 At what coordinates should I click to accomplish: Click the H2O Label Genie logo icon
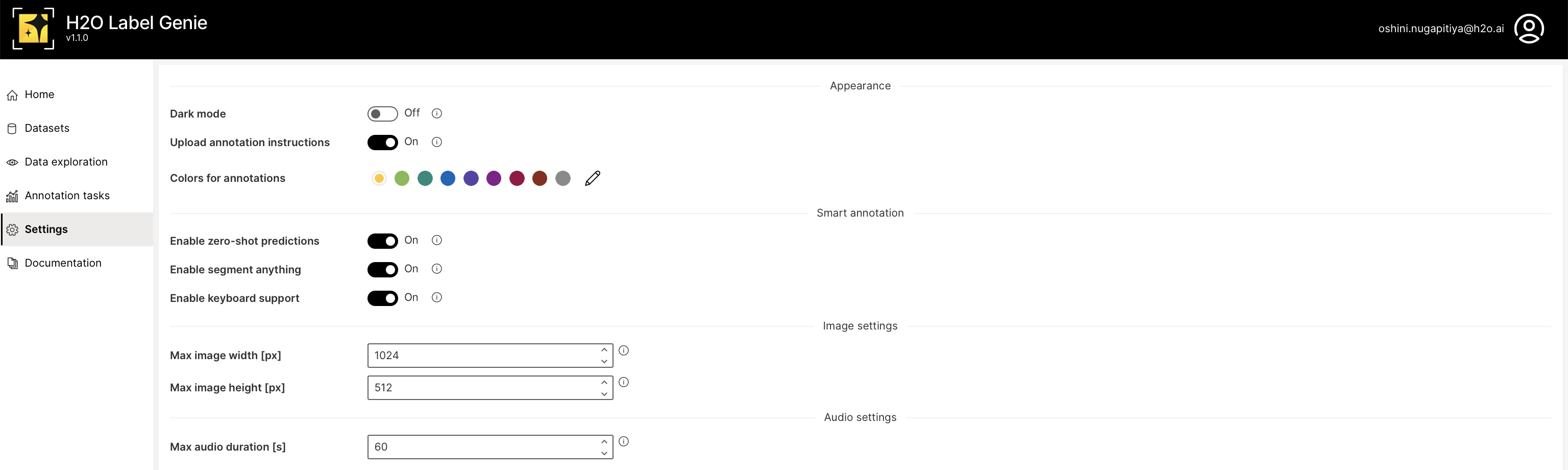coord(33,29)
